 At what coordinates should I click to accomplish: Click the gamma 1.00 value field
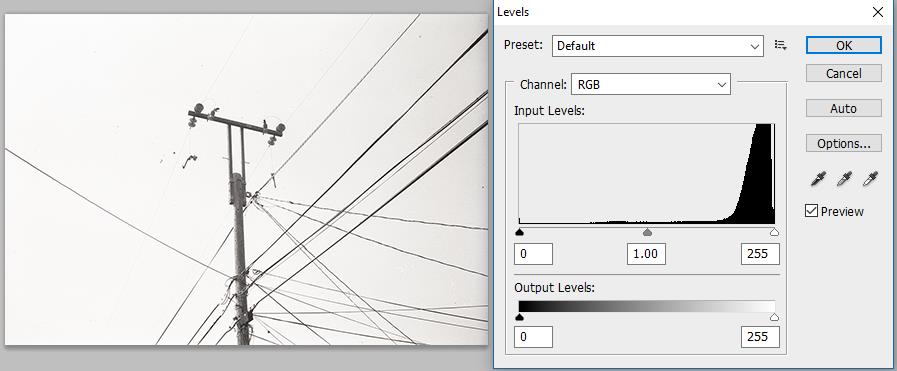point(646,254)
